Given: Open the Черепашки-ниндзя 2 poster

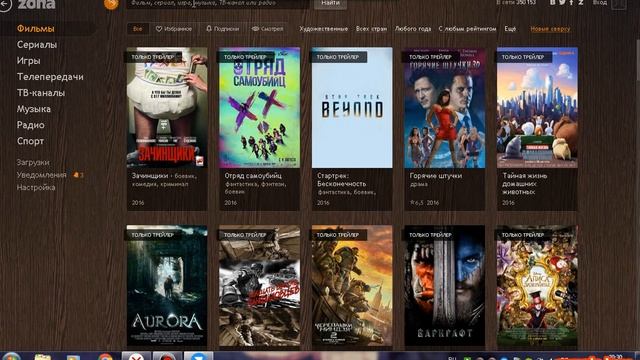Looking at the screenshot, I should (352, 286).
